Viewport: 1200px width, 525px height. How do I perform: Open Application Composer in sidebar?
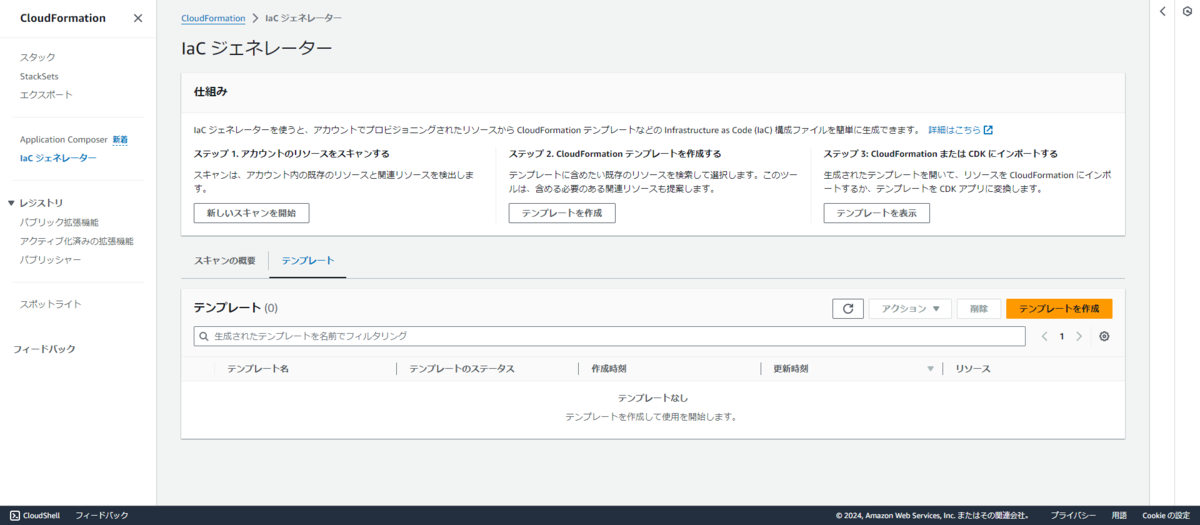(63, 139)
